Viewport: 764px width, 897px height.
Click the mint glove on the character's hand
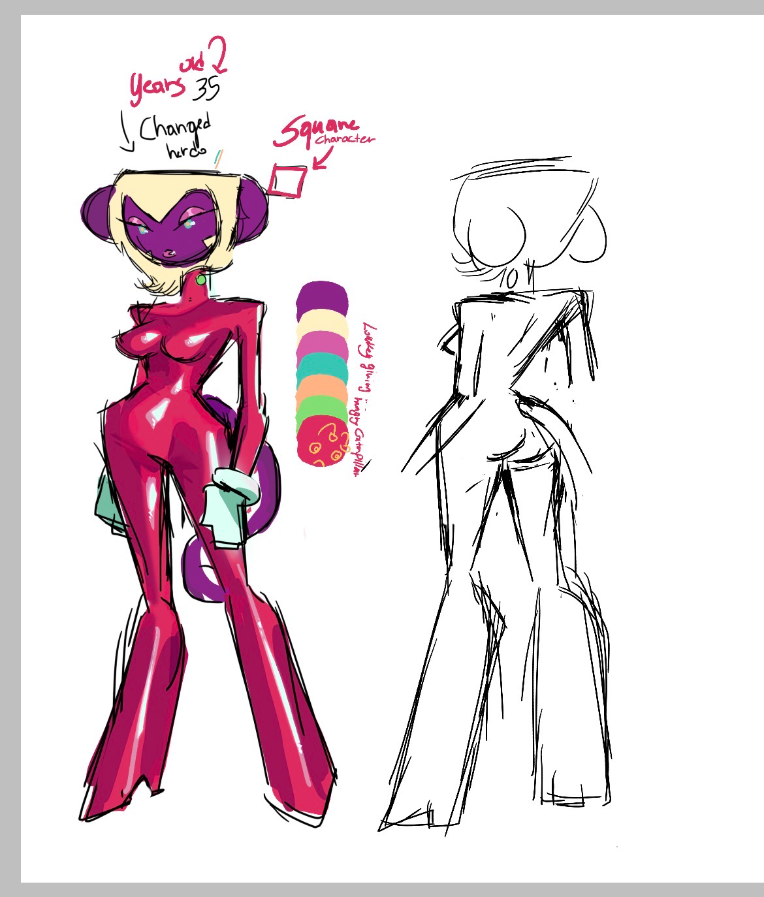point(234,507)
